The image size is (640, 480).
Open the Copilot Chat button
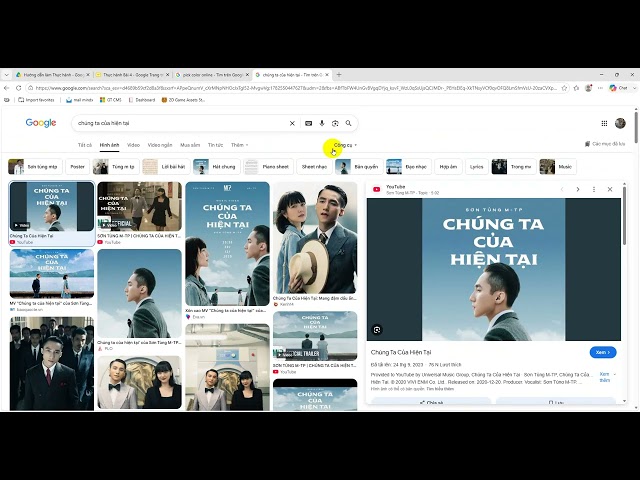tap(619, 88)
